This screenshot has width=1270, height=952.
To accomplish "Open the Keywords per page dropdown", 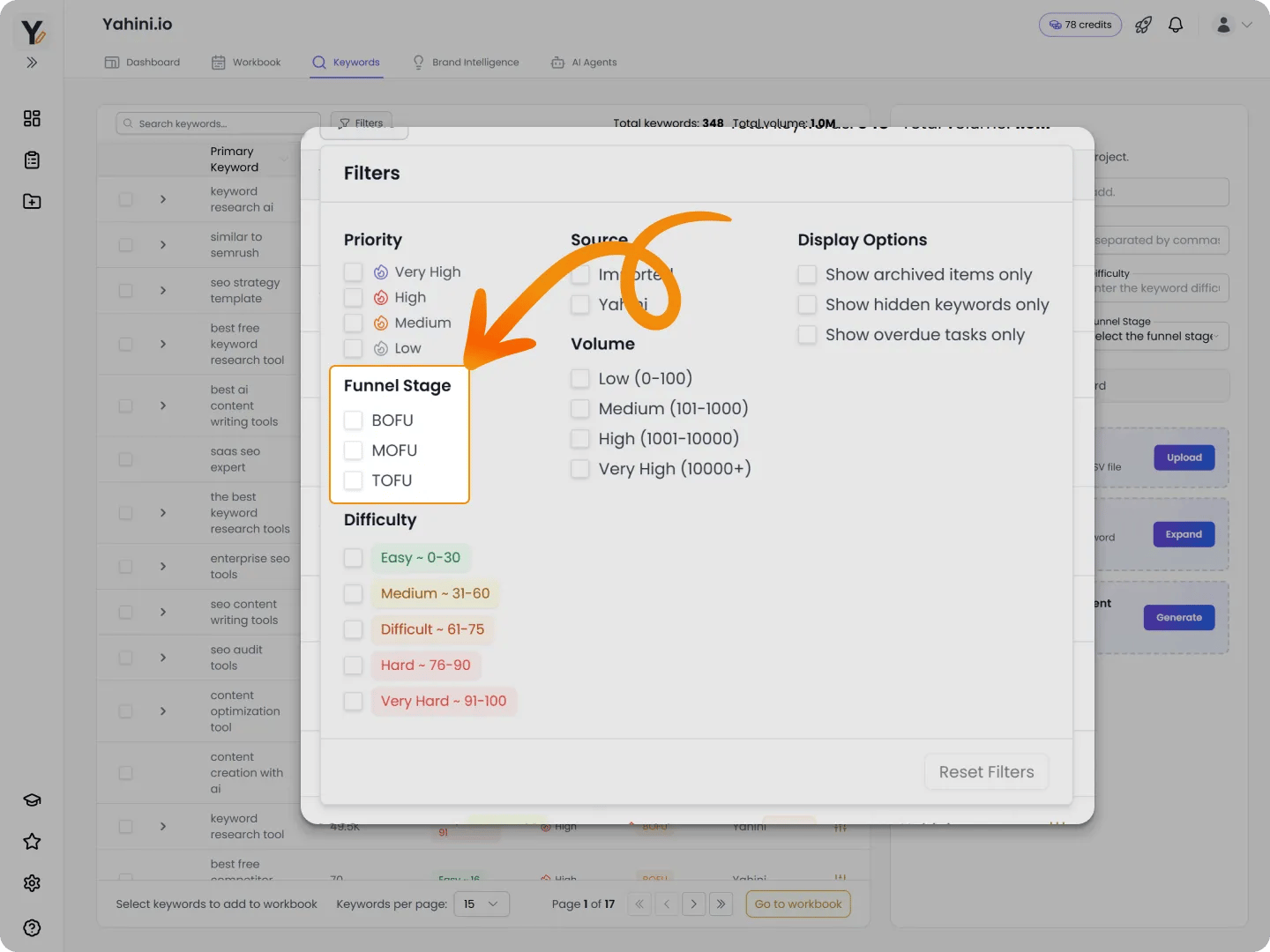I will tap(482, 904).
